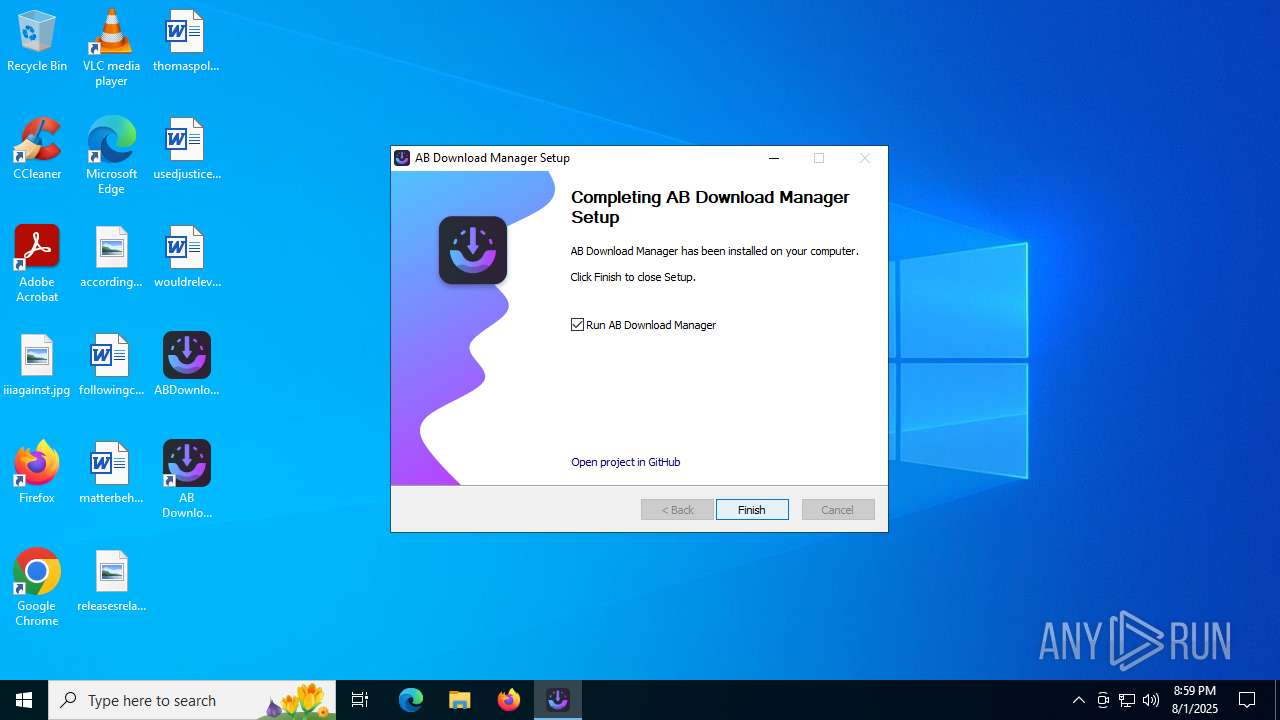Open network status tray icon
Viewport: 1280px width, 720px height.
click(x=1127, y=700)
